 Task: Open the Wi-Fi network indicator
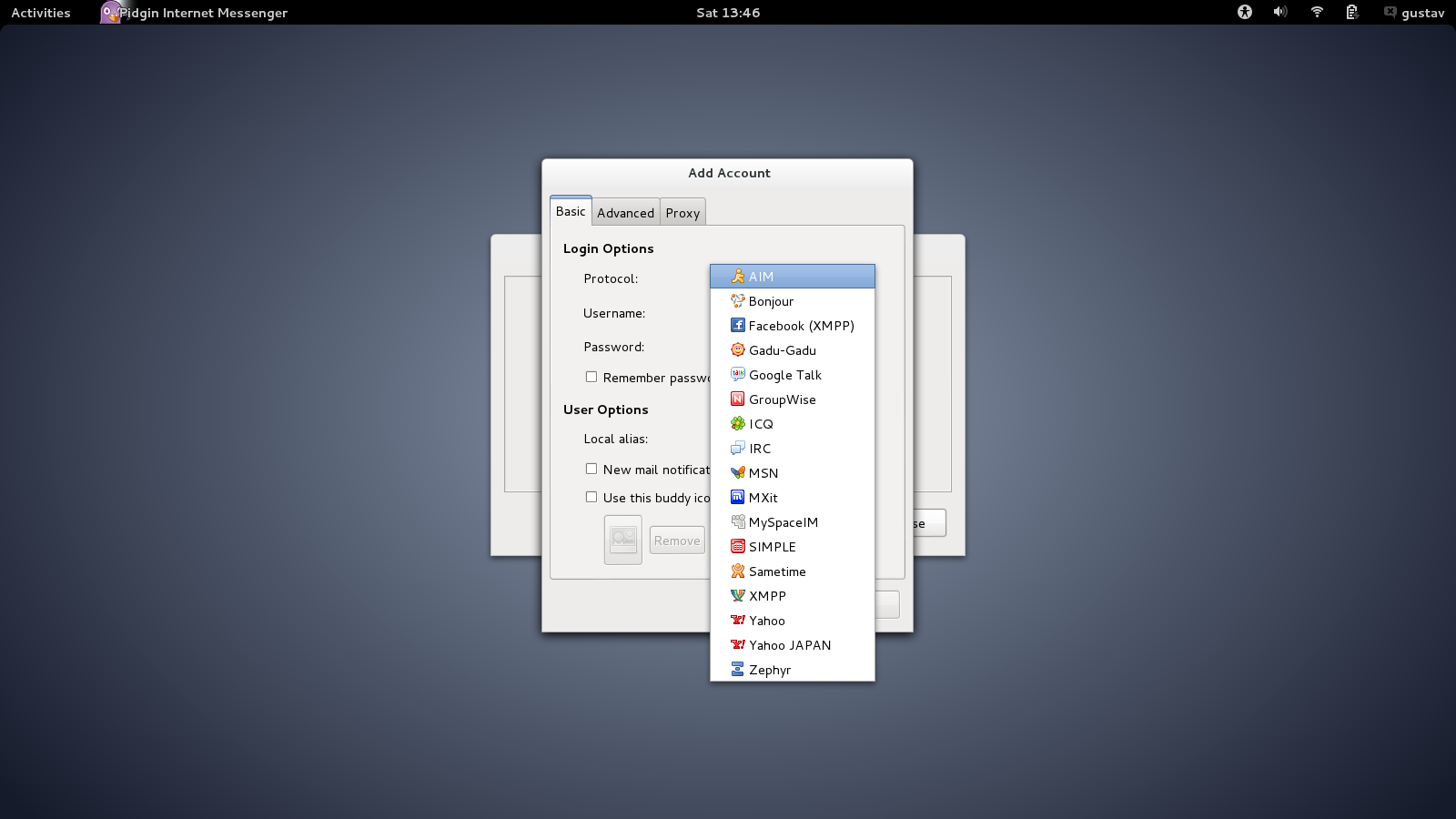(x=1317, y=12)
